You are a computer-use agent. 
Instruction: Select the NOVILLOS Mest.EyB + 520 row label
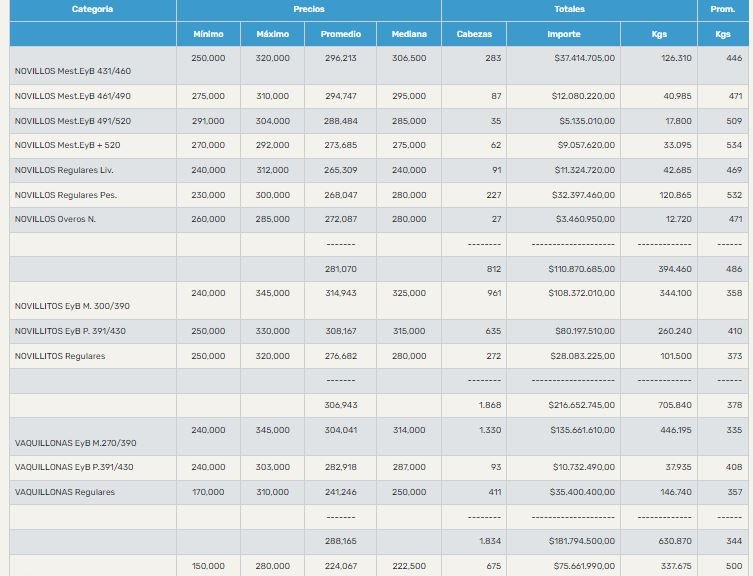(x=68, y=145)
